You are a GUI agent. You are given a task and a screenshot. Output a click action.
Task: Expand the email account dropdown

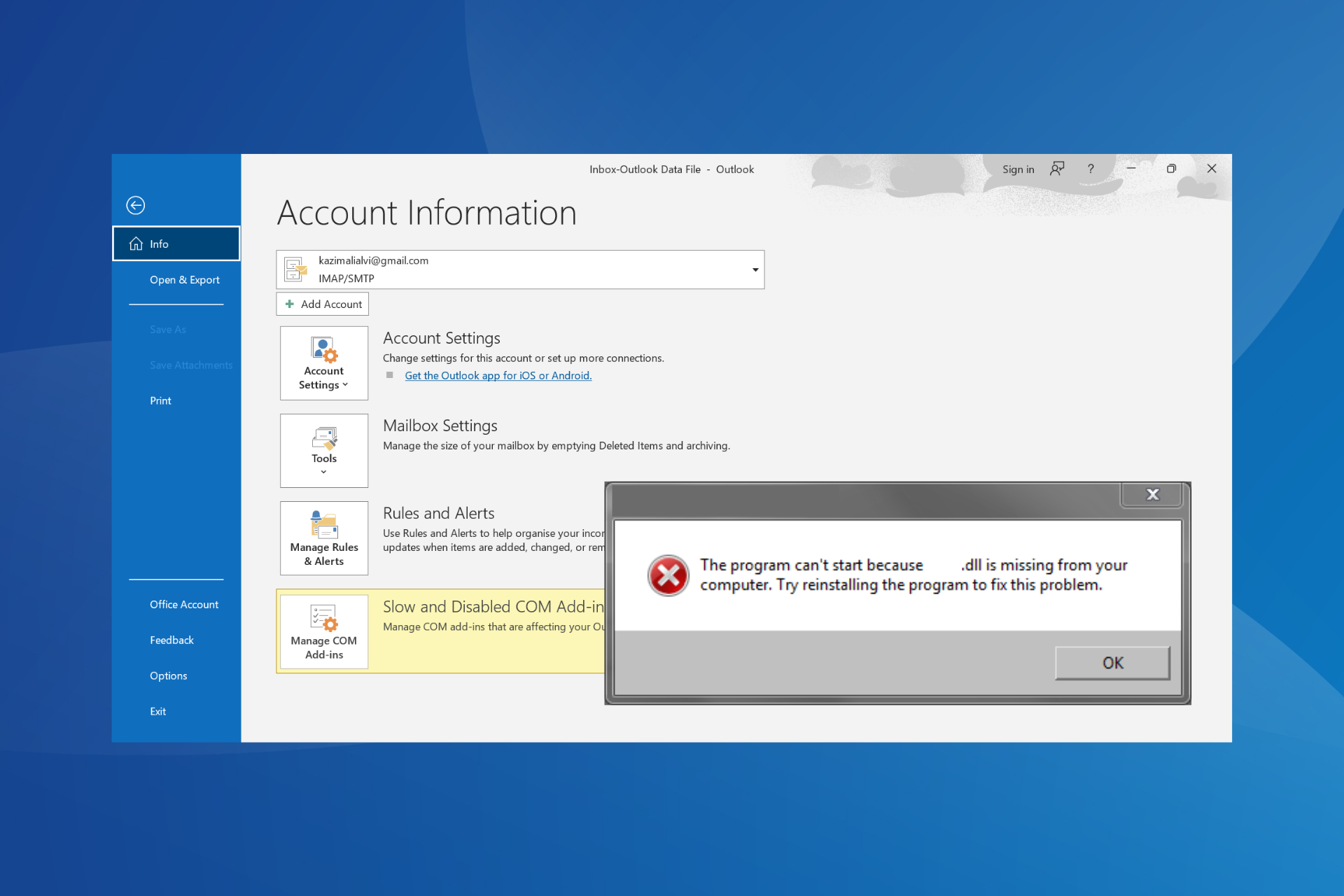click(x=755, y=269)
